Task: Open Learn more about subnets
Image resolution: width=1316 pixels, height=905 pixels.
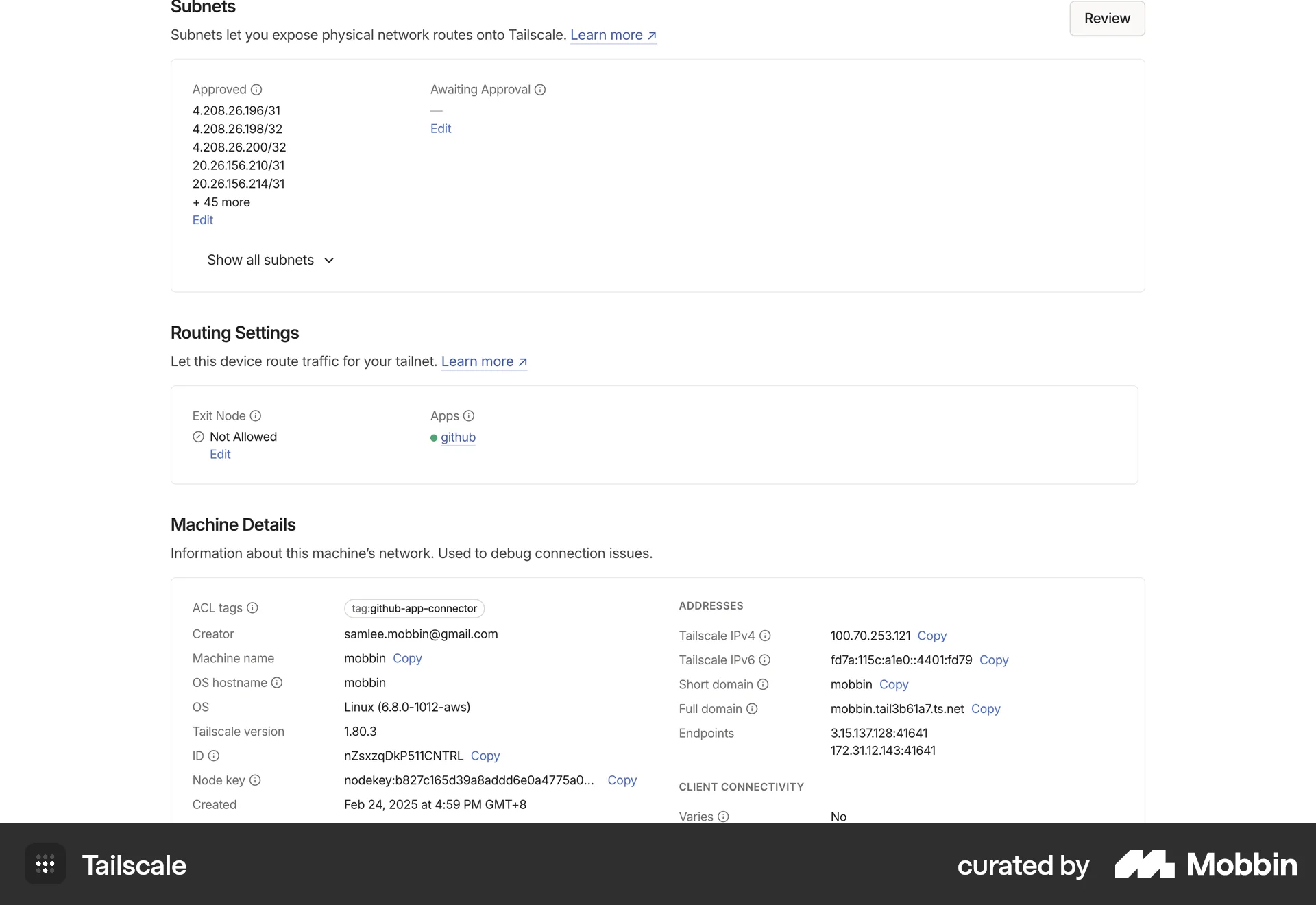Action: (x=609, y=35)
